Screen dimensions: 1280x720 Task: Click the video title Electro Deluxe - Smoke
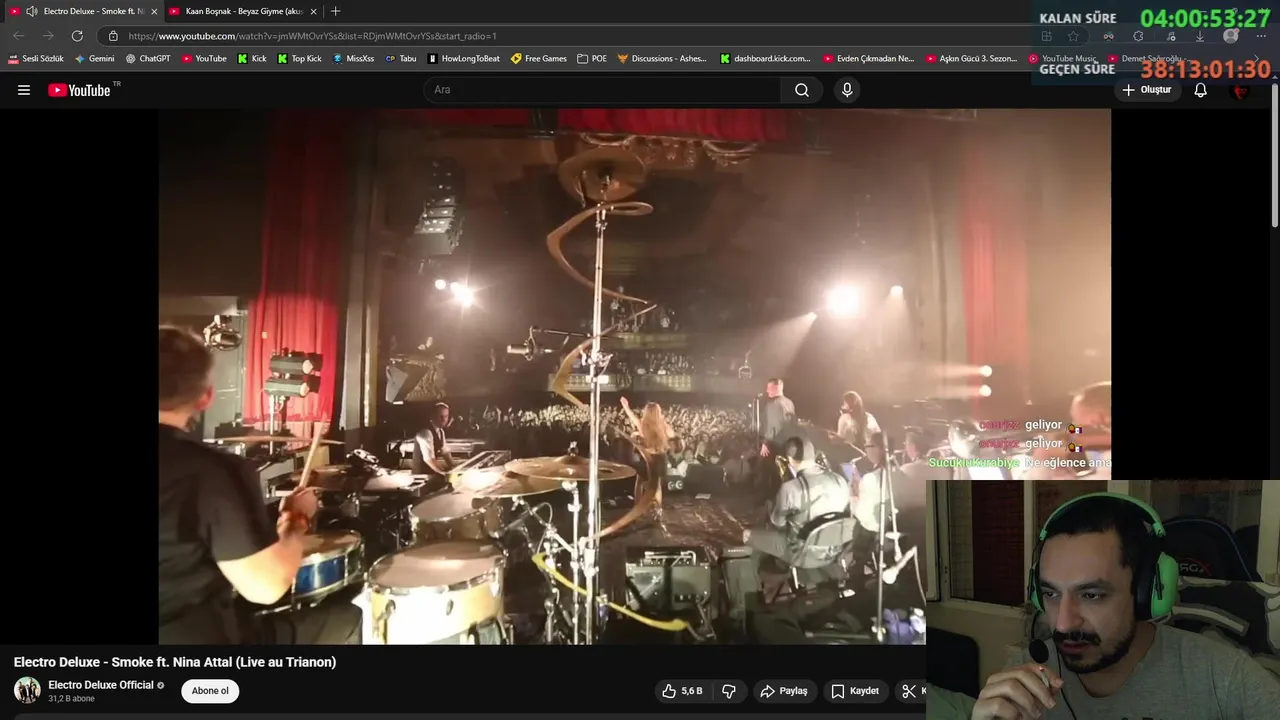pyautogui.click(x=175, y=662)
